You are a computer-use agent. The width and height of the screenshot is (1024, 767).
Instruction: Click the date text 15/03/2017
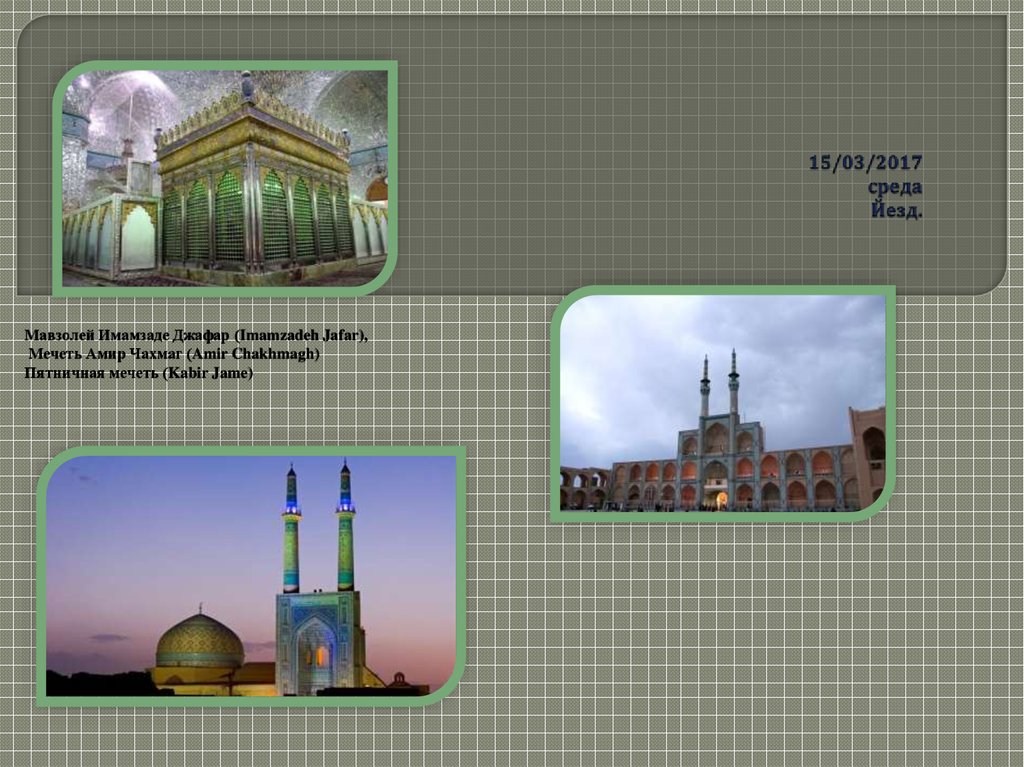pyautogui.click(x=865, y=163)
